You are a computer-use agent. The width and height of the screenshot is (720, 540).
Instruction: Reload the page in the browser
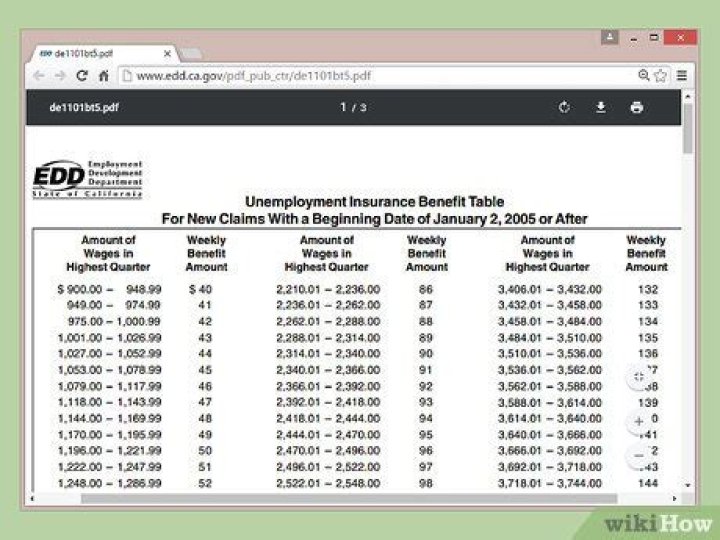tap(82, 75)
